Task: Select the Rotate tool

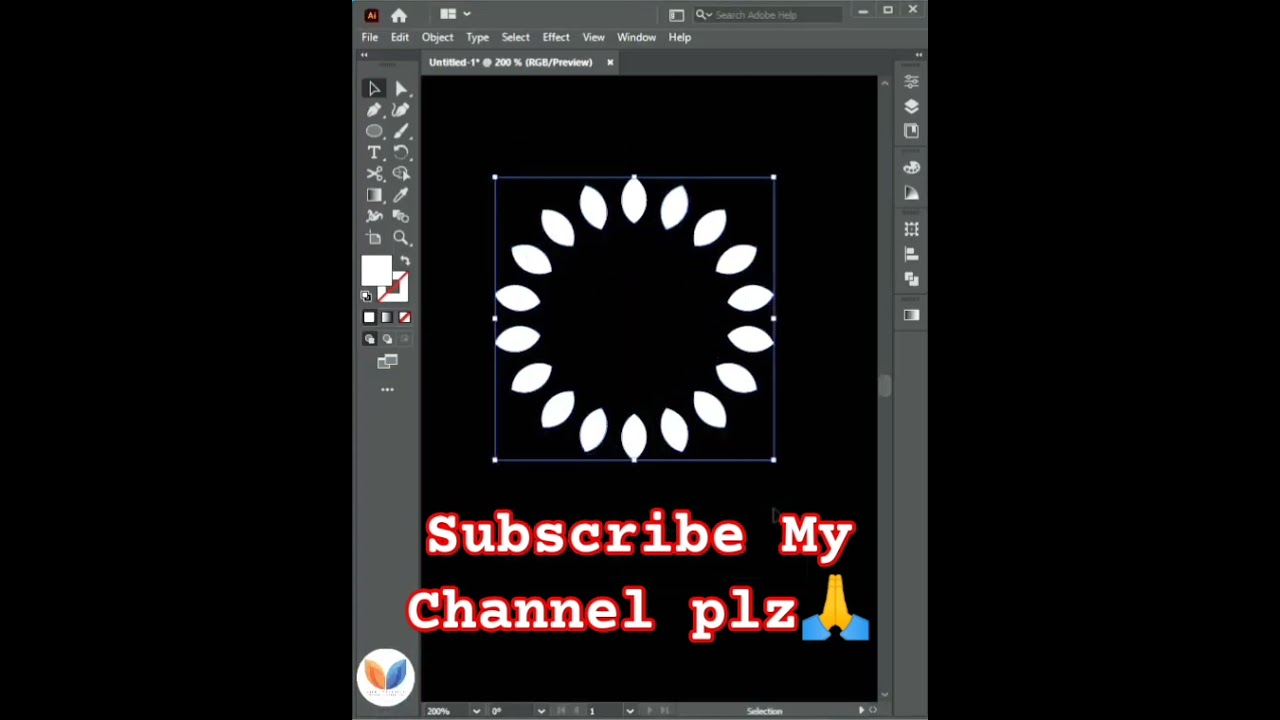Action: coord(401,152)
